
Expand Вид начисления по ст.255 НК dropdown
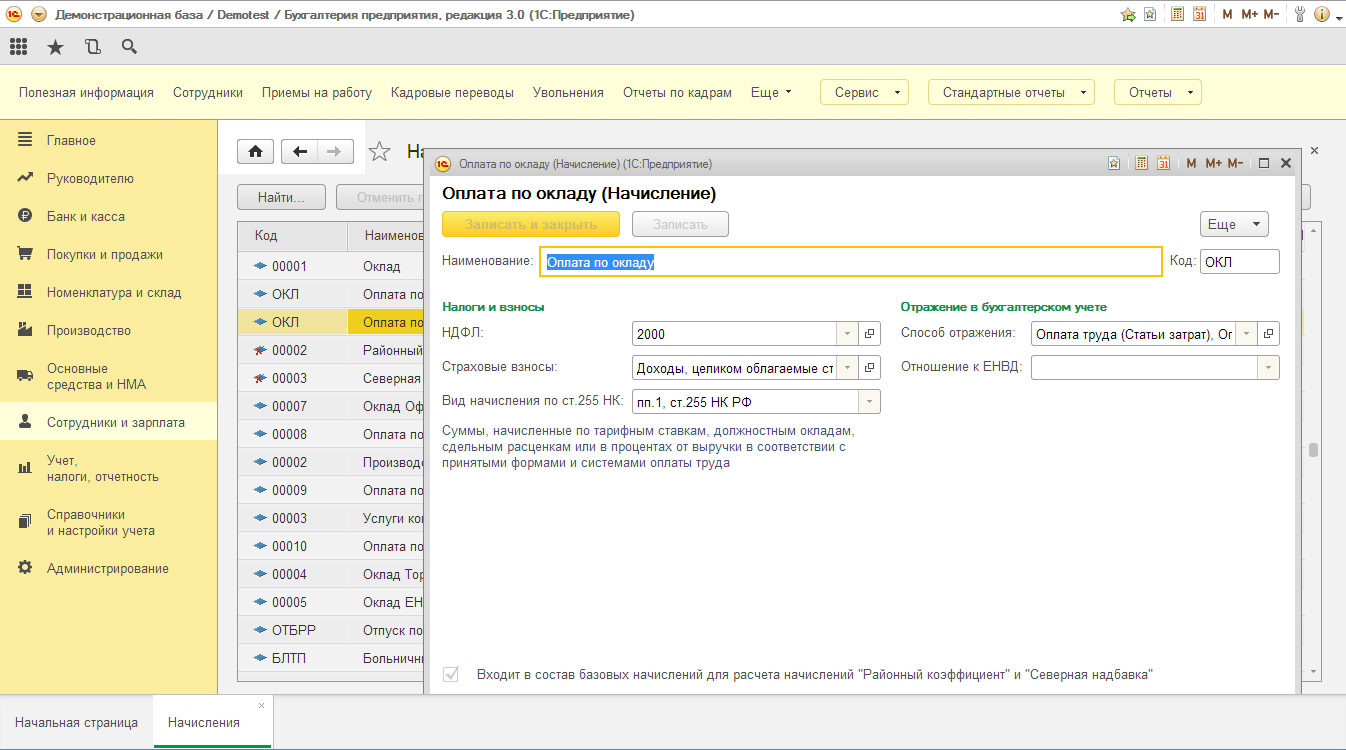tap(870, 402)
